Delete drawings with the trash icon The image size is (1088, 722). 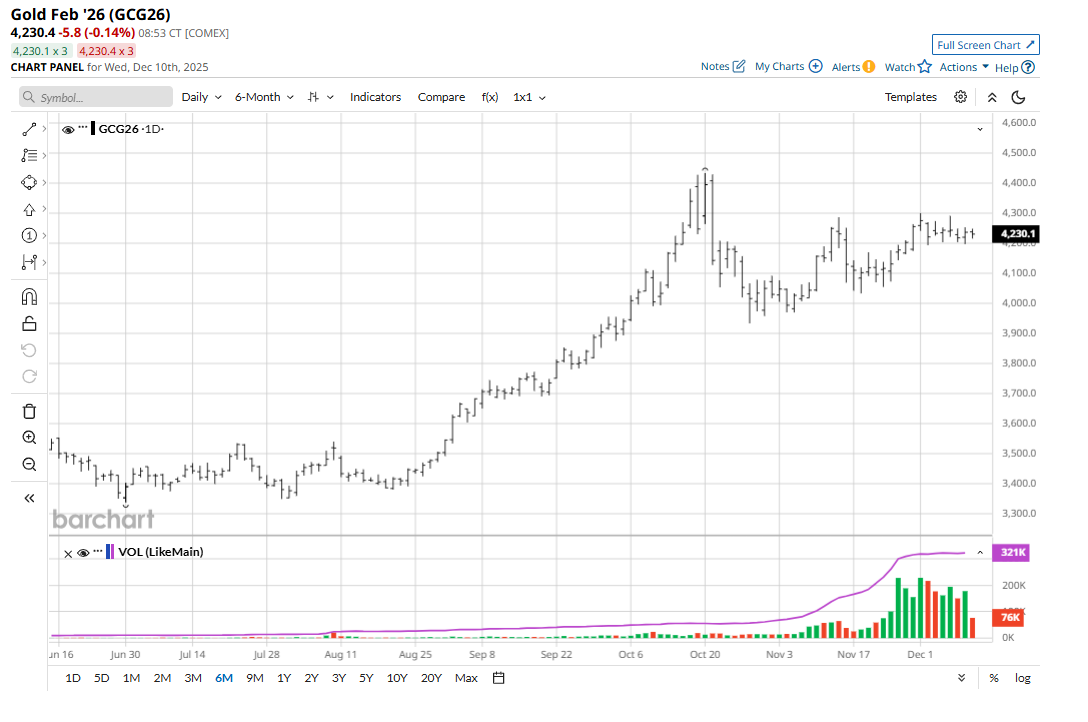tap(29, 411)
